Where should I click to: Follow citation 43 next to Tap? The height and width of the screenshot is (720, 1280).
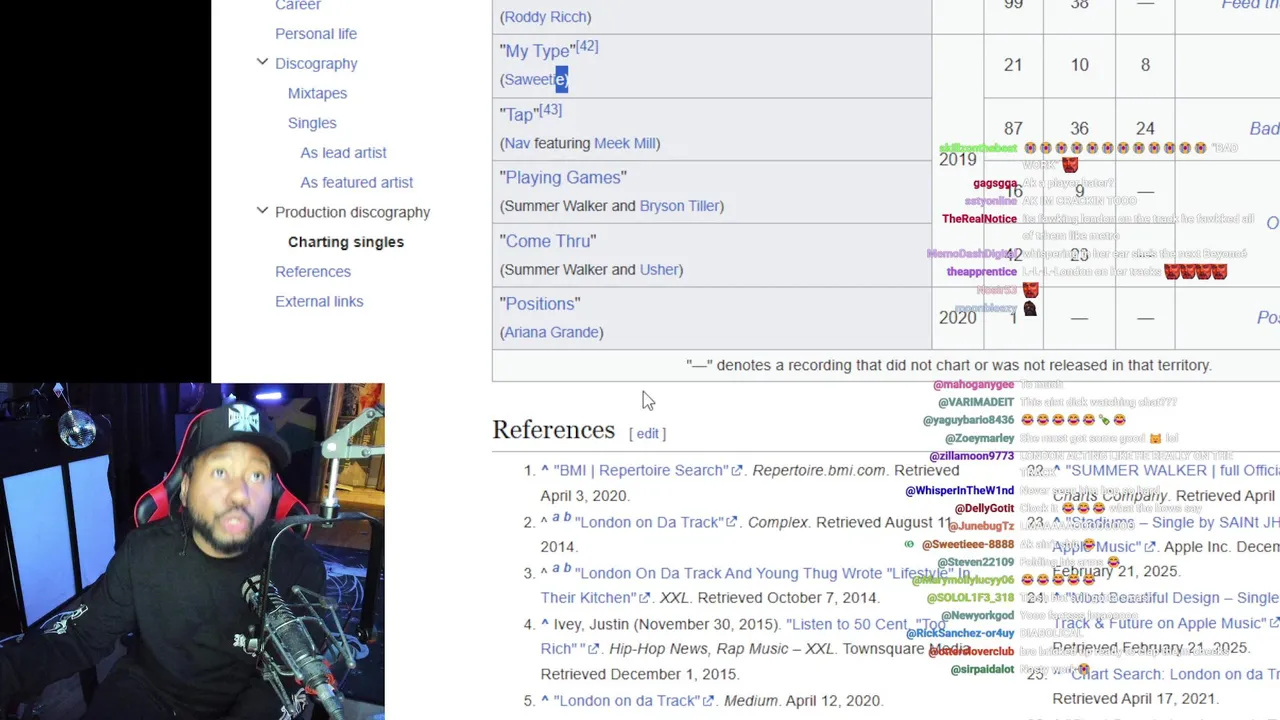click(x=550, y=110)
